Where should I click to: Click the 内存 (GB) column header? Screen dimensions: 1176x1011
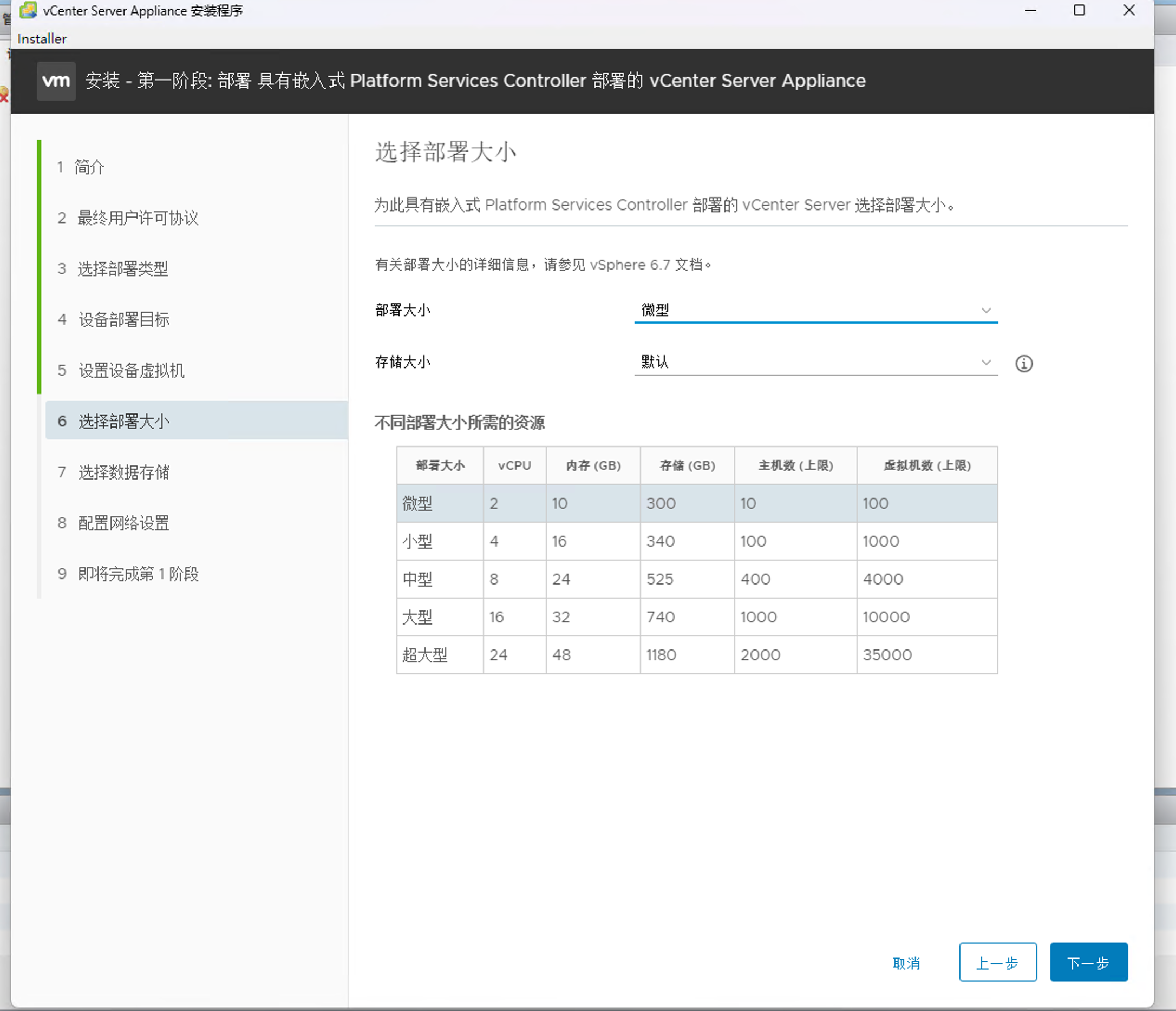(x=593, y=465)
